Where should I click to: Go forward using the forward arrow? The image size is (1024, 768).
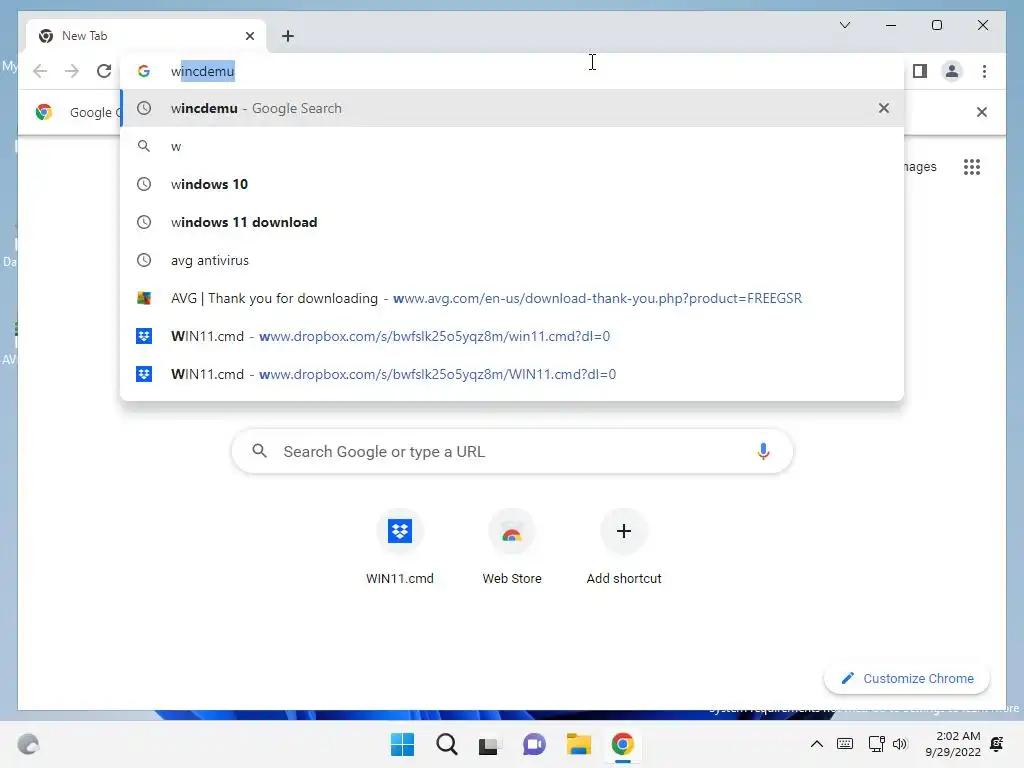72,71
